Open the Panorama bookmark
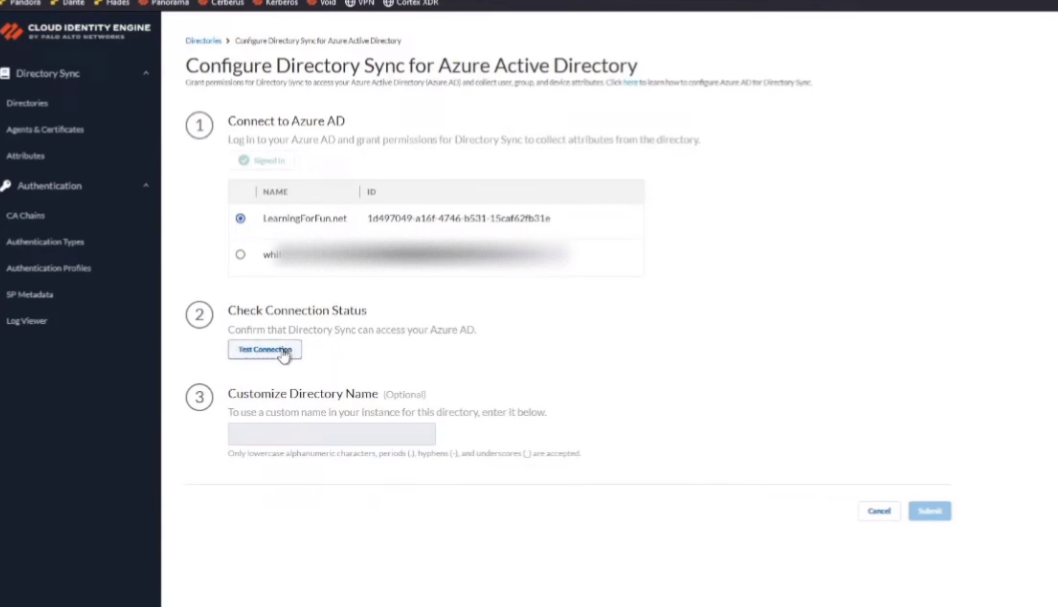The width and height of the screenshot is (1058, 607). [x=164, y=3]
